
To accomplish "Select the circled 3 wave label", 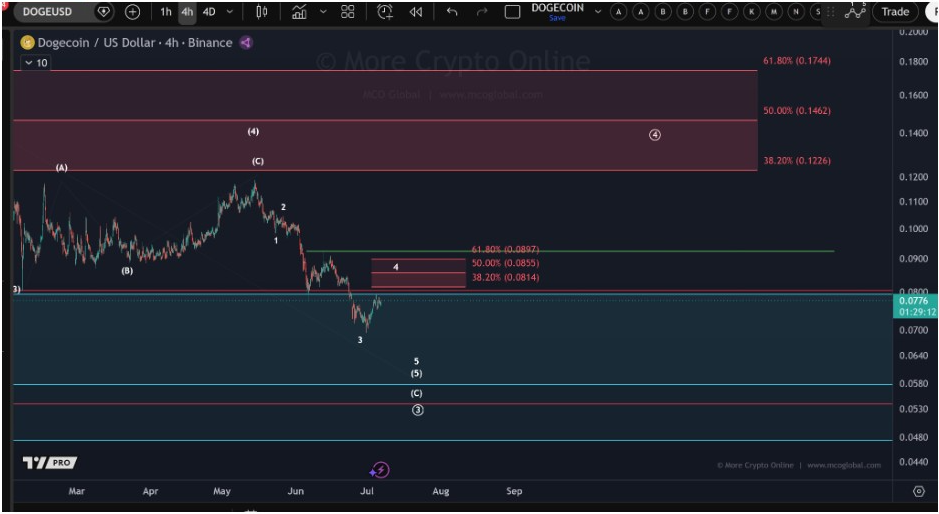I will (x=417, y=410).
